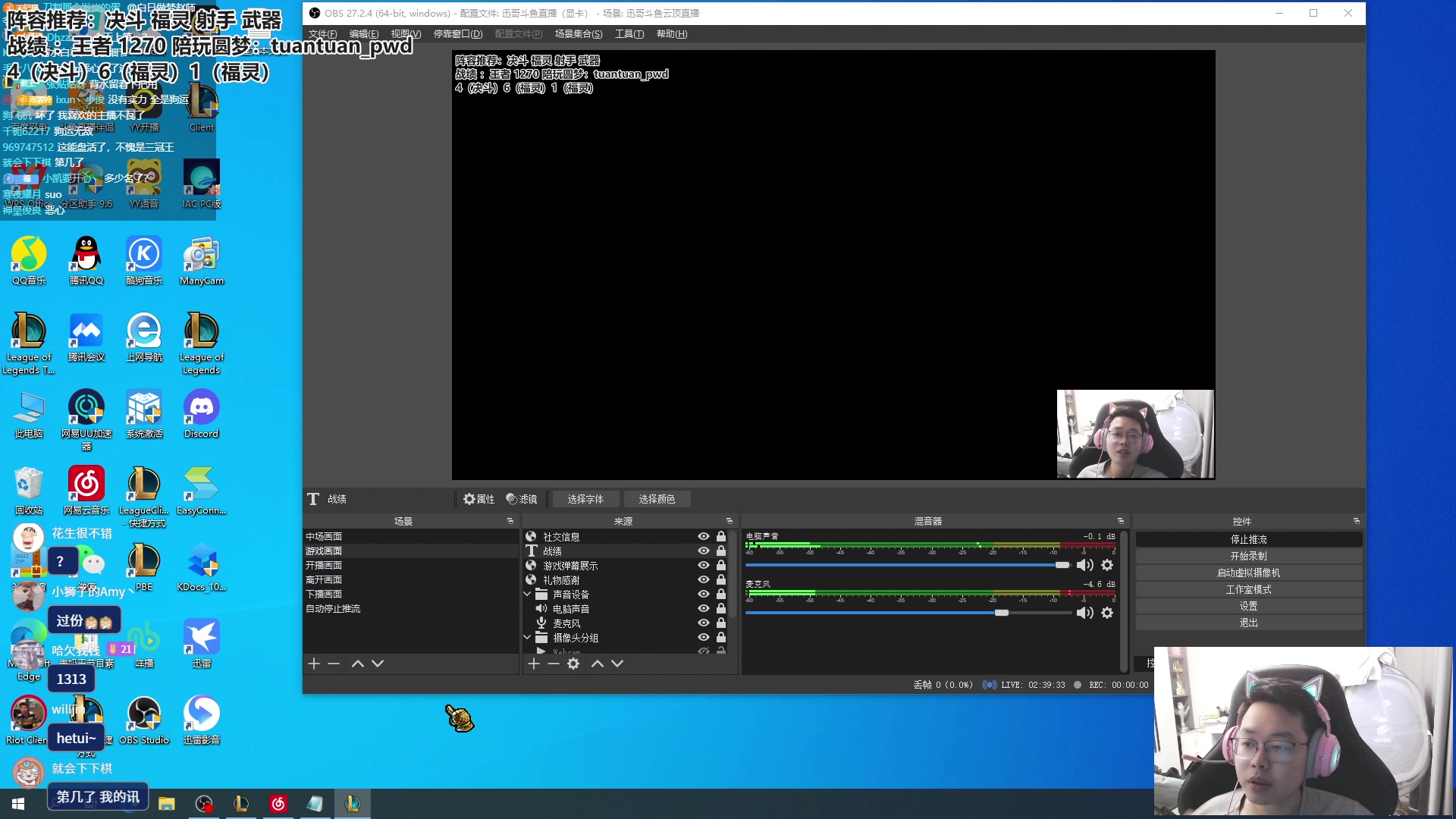The height and width of the screenshot is (819, 1456).
Task: Click 停止推流 button
Action: click(1248, 539)
